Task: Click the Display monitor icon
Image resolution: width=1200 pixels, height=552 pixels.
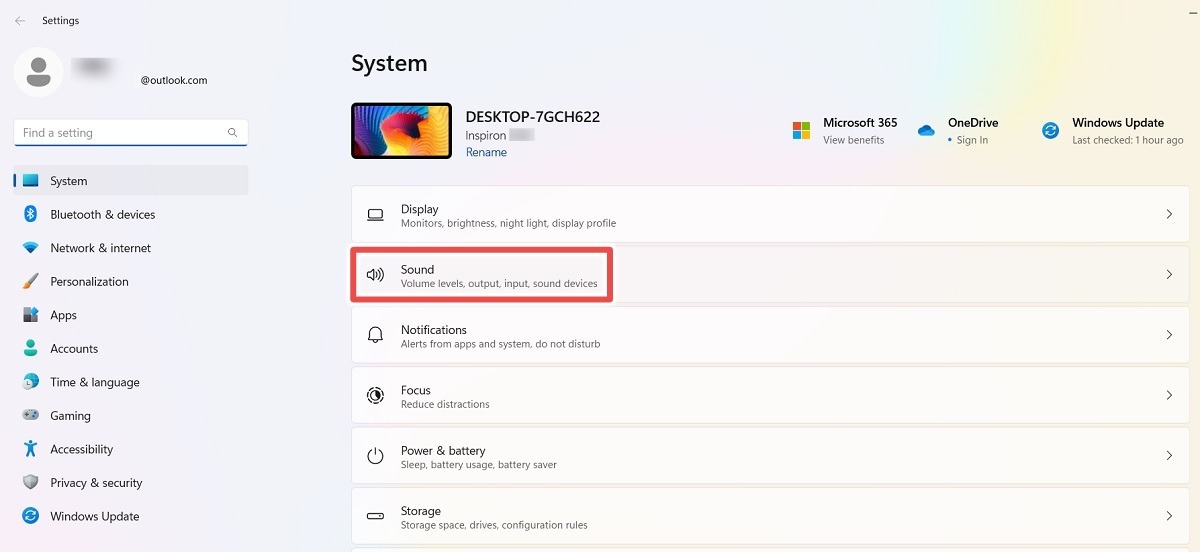Action: 375,214
